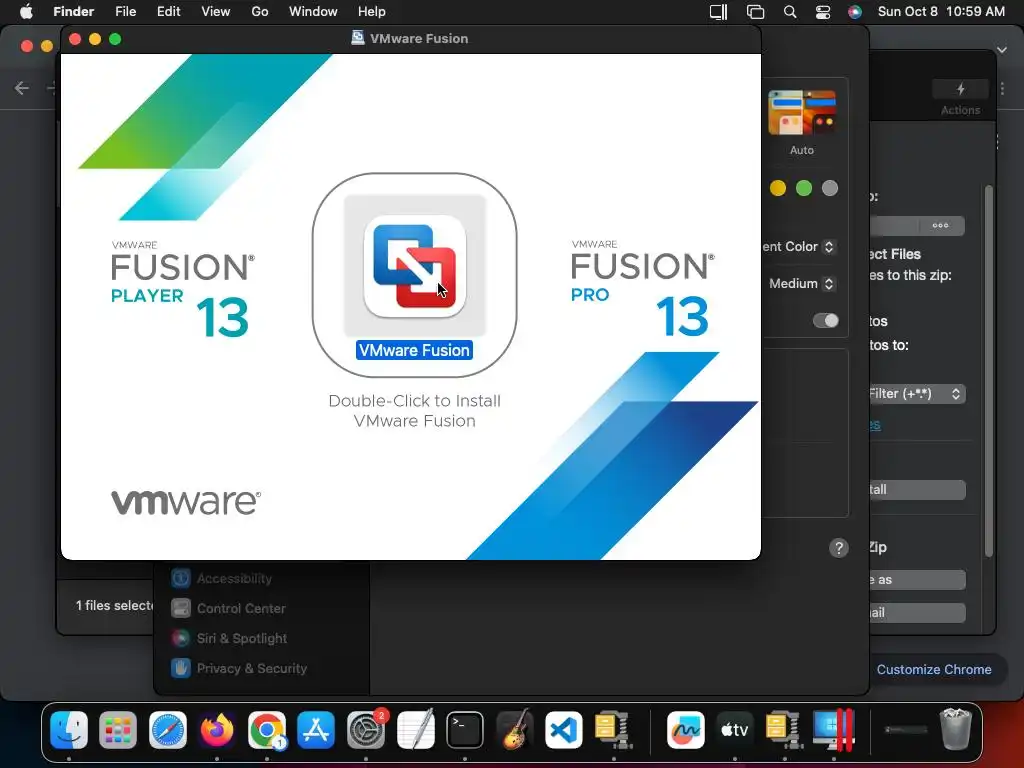Open System Settings from the Dock
1024x768 pixels.
tap(366, 729)
